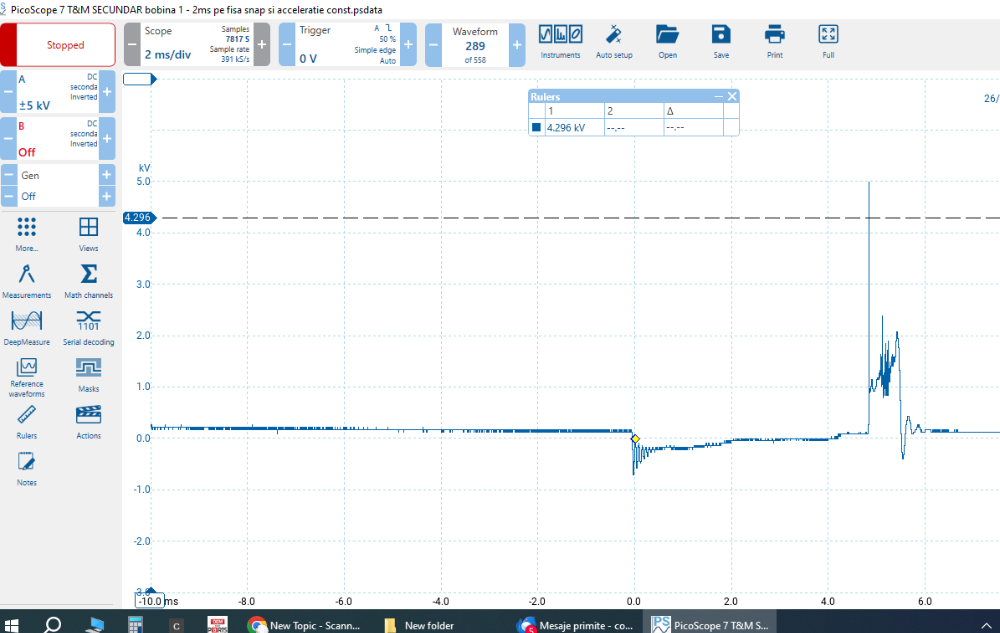Go to previous waveform with minus button

click(433, 45)
